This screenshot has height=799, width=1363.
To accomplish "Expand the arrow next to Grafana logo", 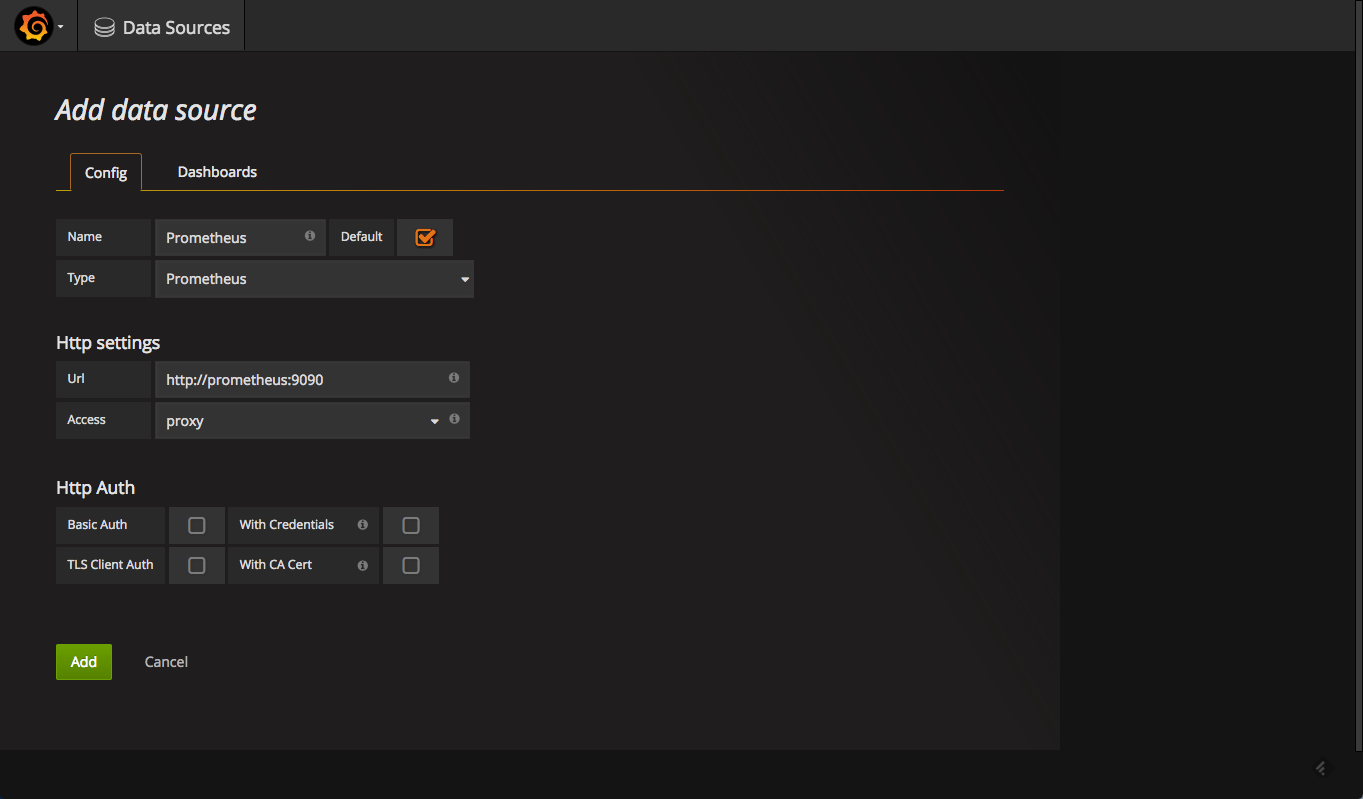I will (61, 27).
